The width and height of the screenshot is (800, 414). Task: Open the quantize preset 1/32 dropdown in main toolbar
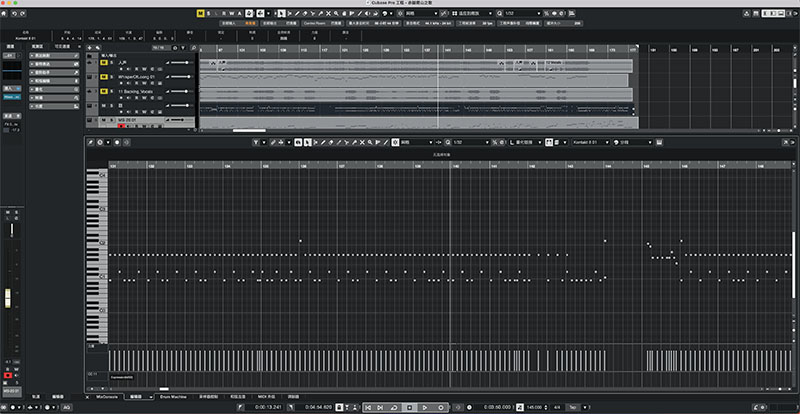click(522, 13)
